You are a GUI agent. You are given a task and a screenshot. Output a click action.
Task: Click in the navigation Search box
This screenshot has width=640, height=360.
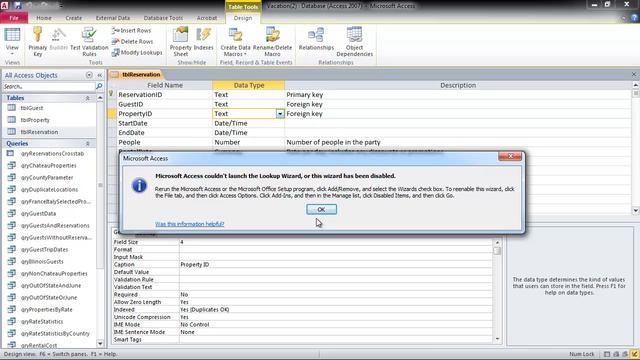click(48, 87)
